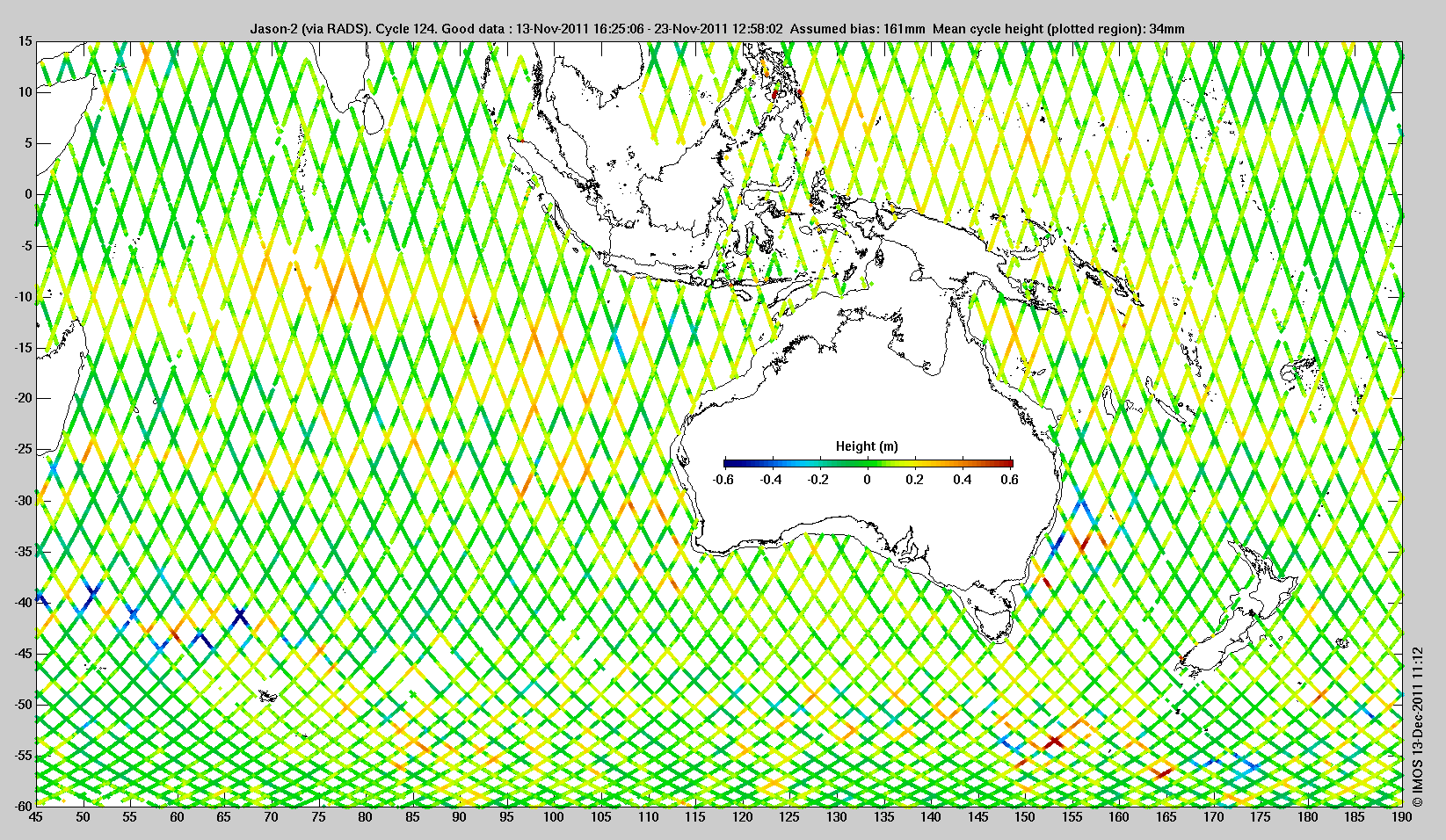Click the "170" longitude label on the bottom axis
This screenshot has width=1446, height=840.
[x=1212, y=817]
